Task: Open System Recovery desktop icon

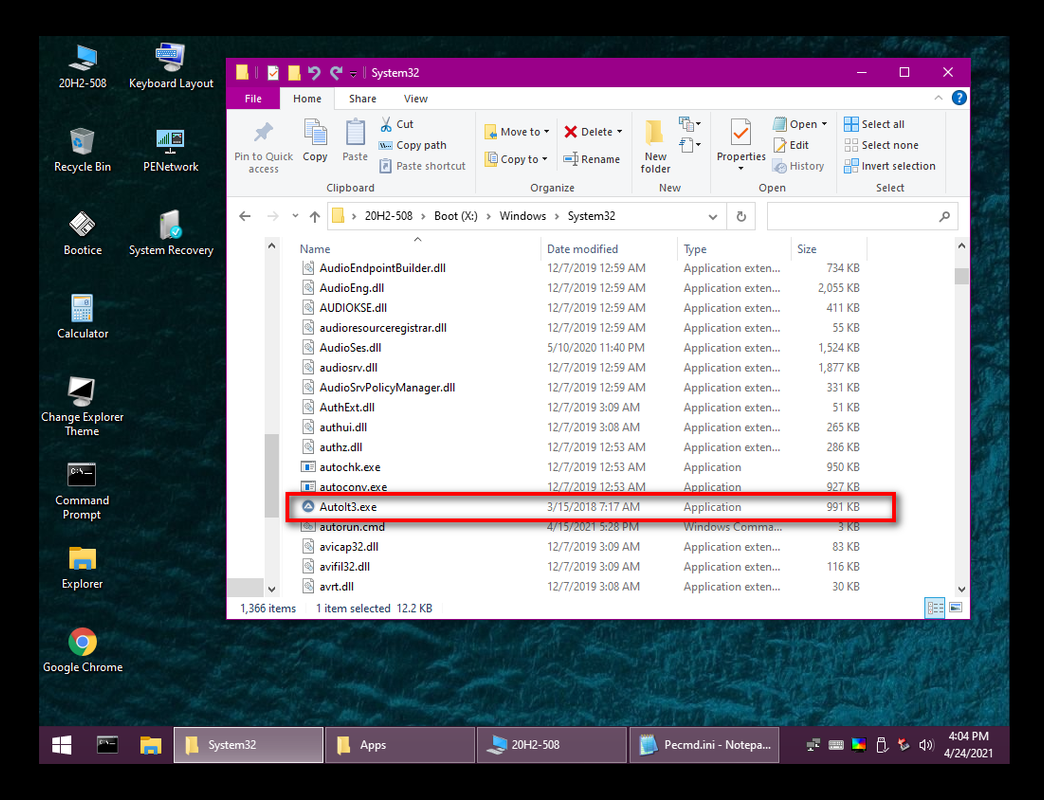Action: (171, 234)
